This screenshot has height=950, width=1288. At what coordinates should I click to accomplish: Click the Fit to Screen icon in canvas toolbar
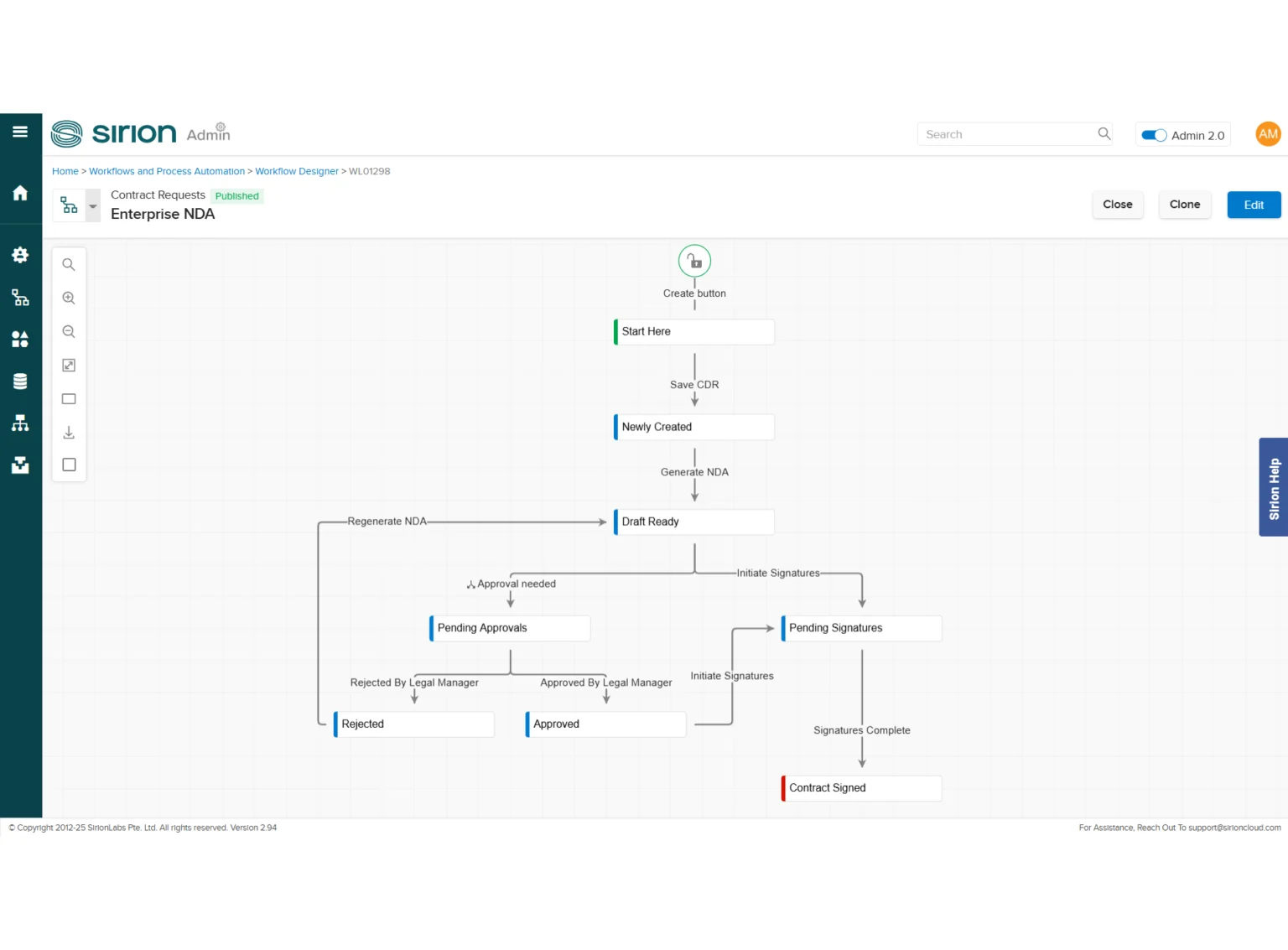pos(69,365)
